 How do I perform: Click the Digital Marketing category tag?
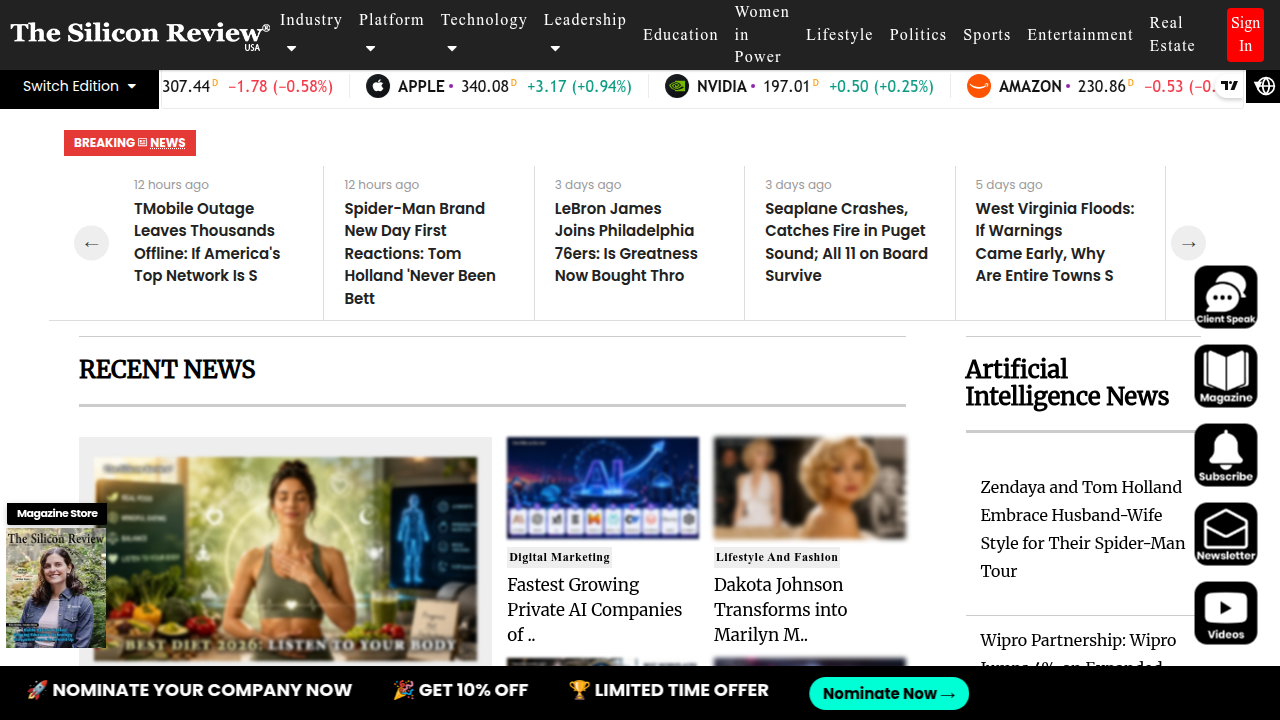(559, 557)
